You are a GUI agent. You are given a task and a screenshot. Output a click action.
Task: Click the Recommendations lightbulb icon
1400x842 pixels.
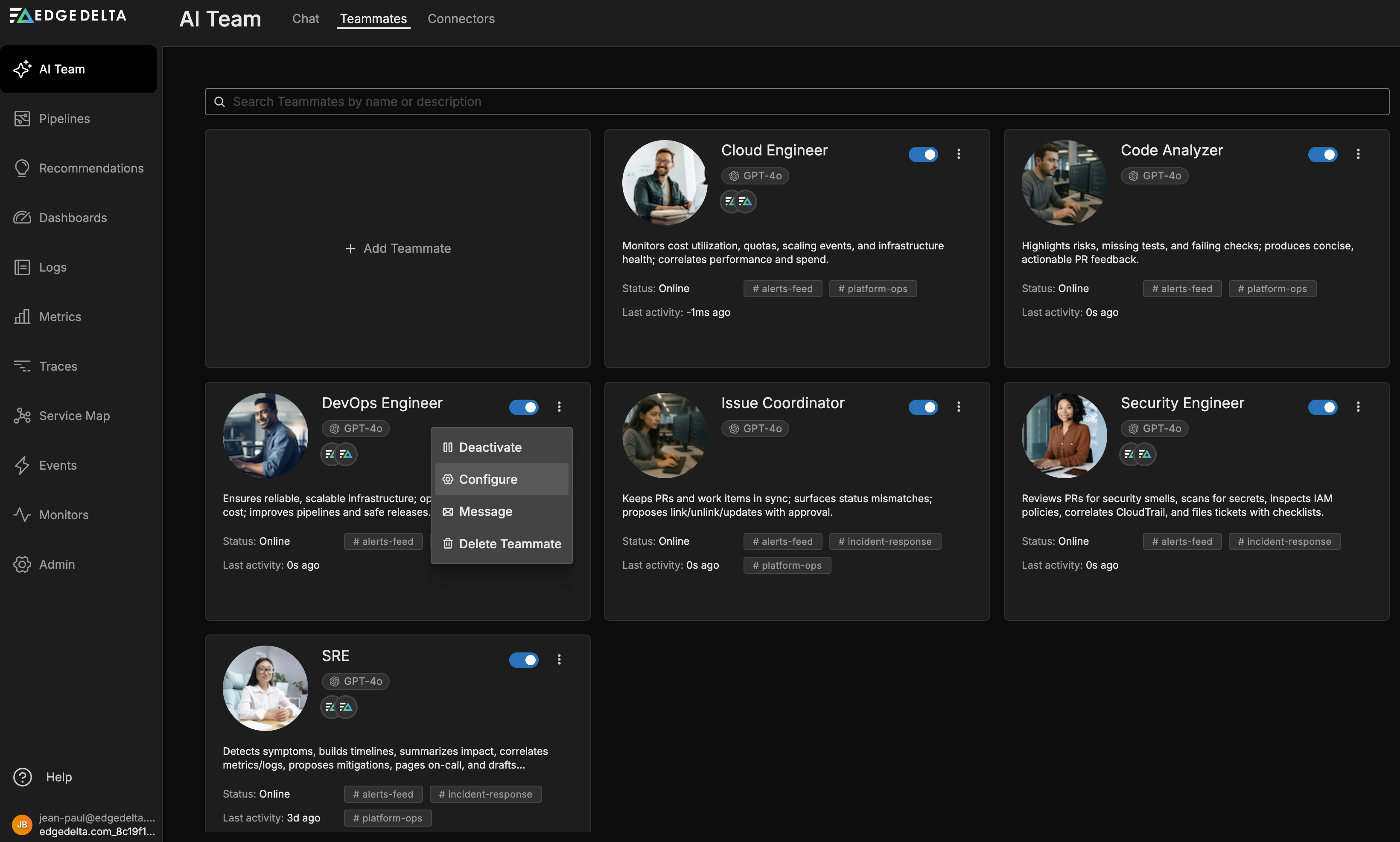click(22, 168)
